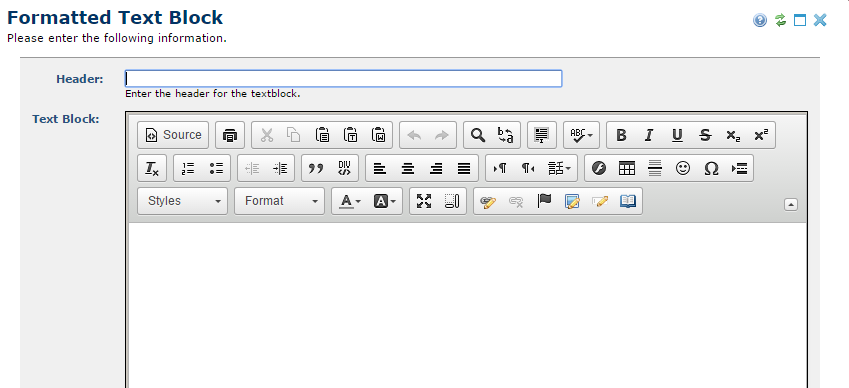Open the ABC spell check dropdown

582,135
